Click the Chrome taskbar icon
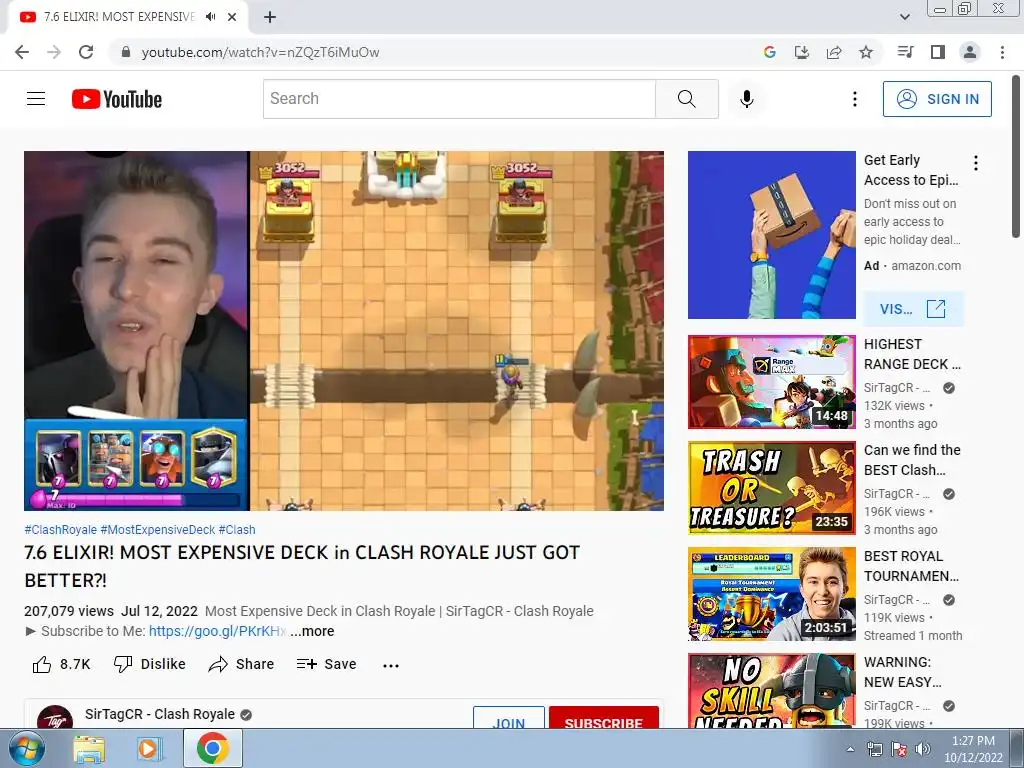The width and height of the screenshot is (1024, 768). coord(212,748)
